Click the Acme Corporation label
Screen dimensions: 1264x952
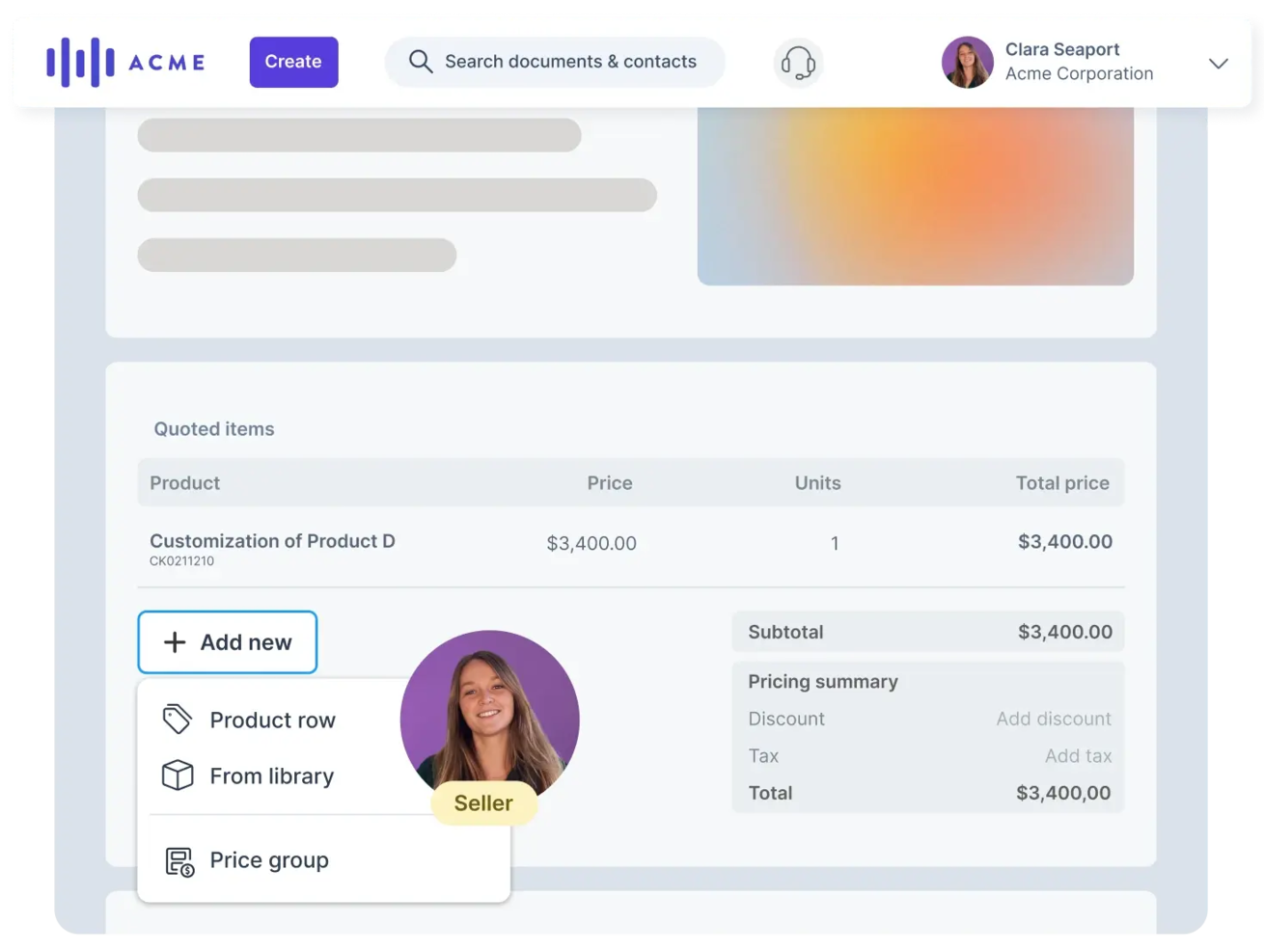1079,73
